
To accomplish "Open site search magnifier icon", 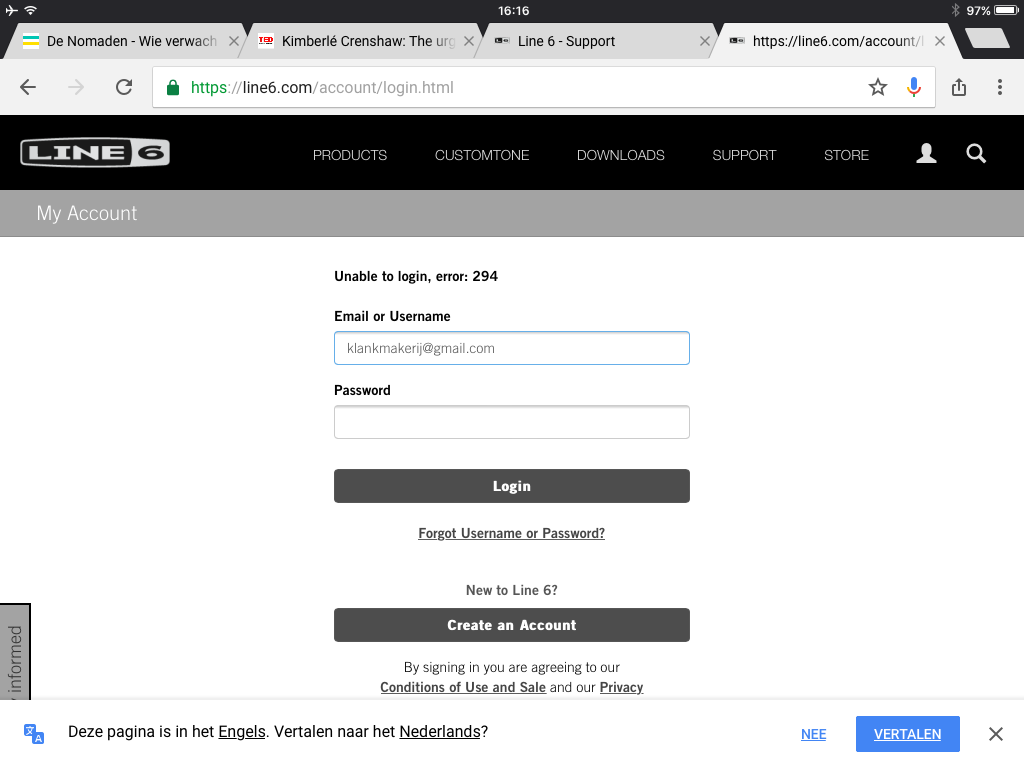I will [976, 154].
